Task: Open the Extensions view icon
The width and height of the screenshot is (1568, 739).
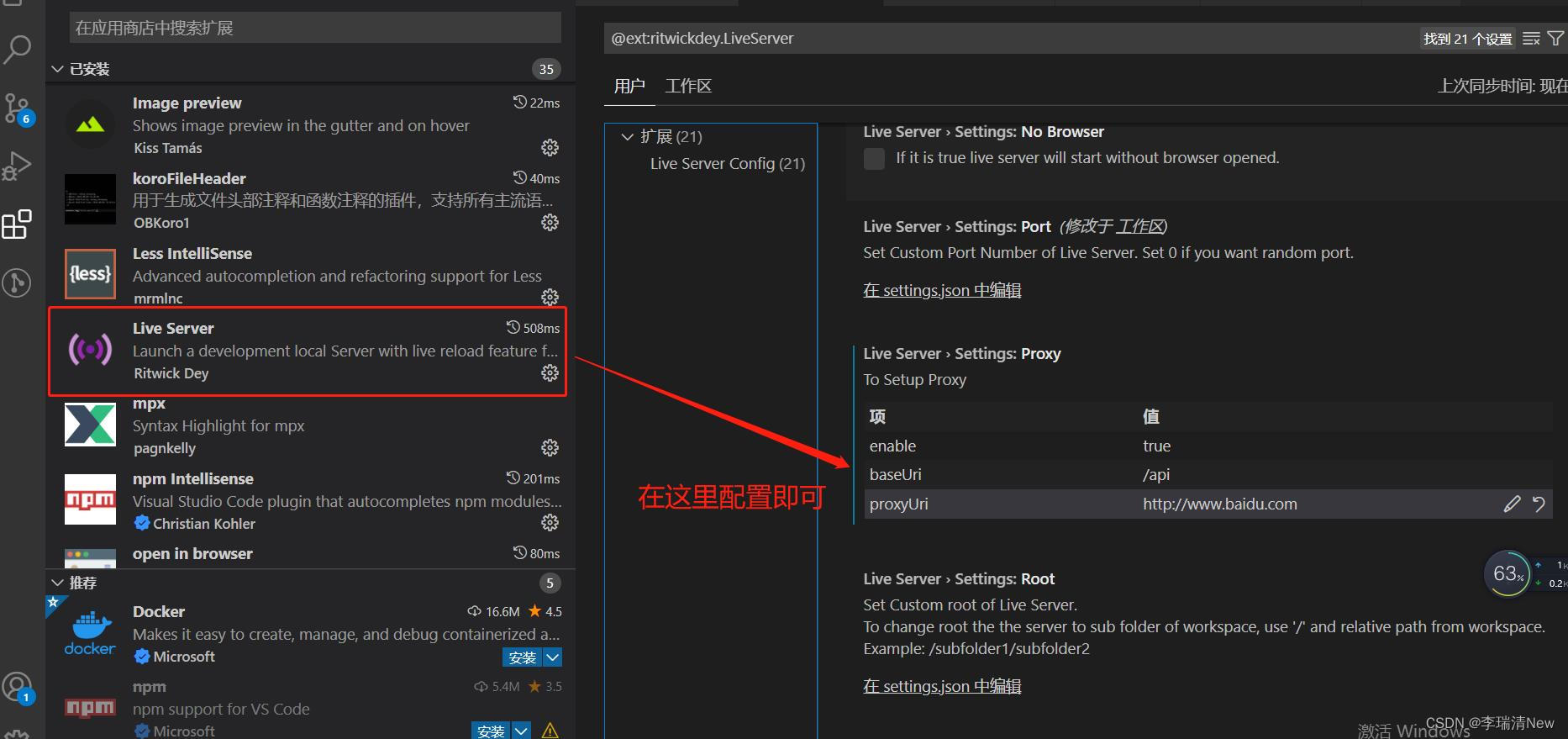Action: [17, 224]
